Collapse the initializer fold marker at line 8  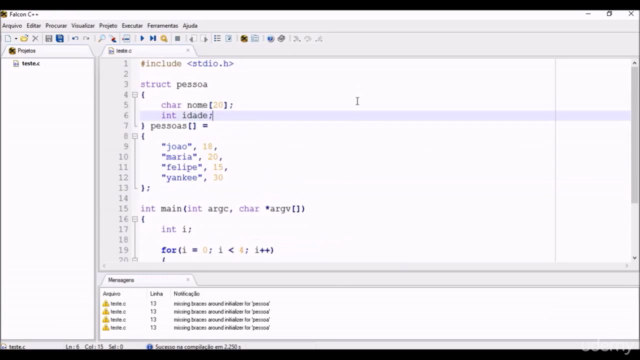pyautogui.click(x=135, y=136)
